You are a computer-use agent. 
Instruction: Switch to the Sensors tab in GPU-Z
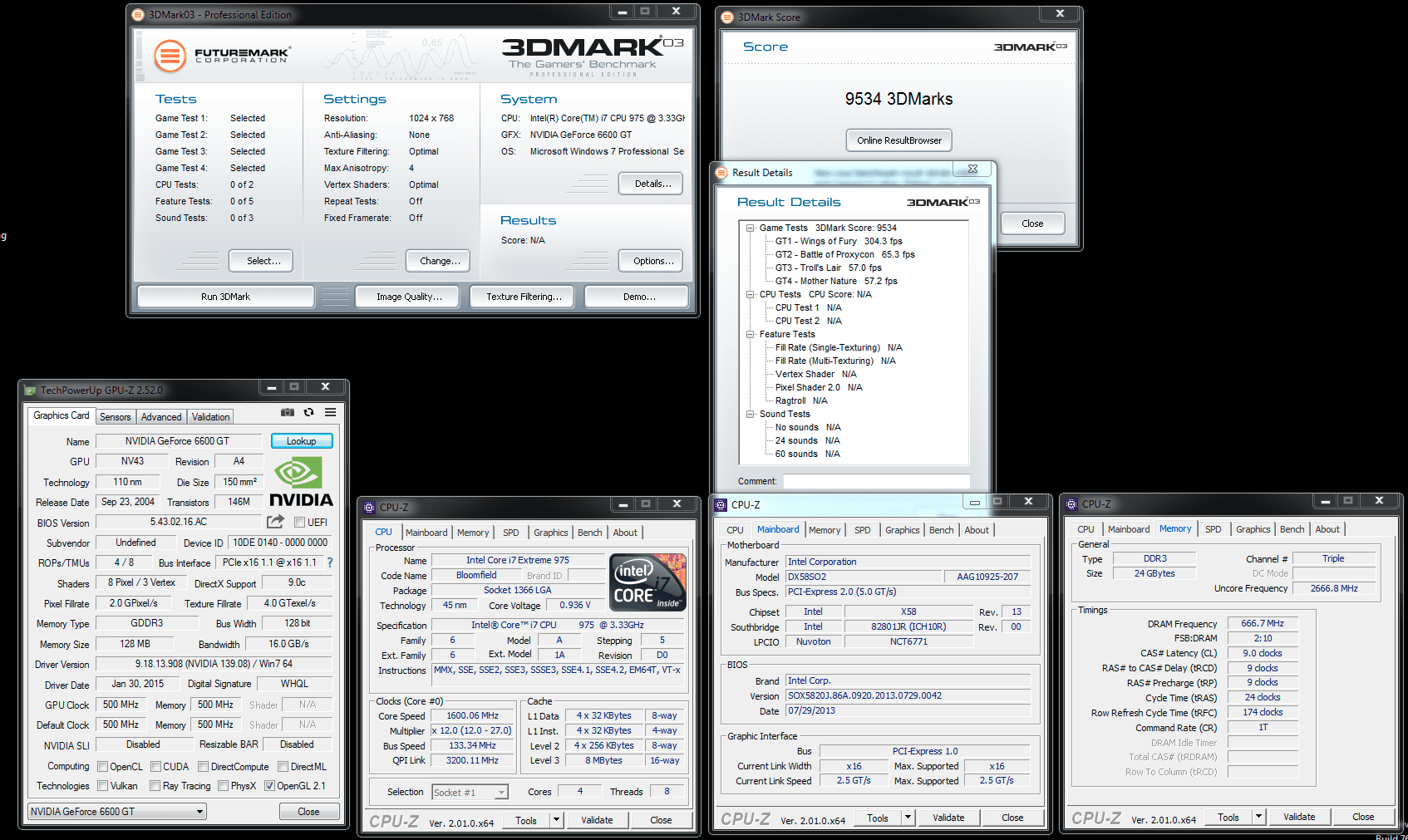click(116, 417)
